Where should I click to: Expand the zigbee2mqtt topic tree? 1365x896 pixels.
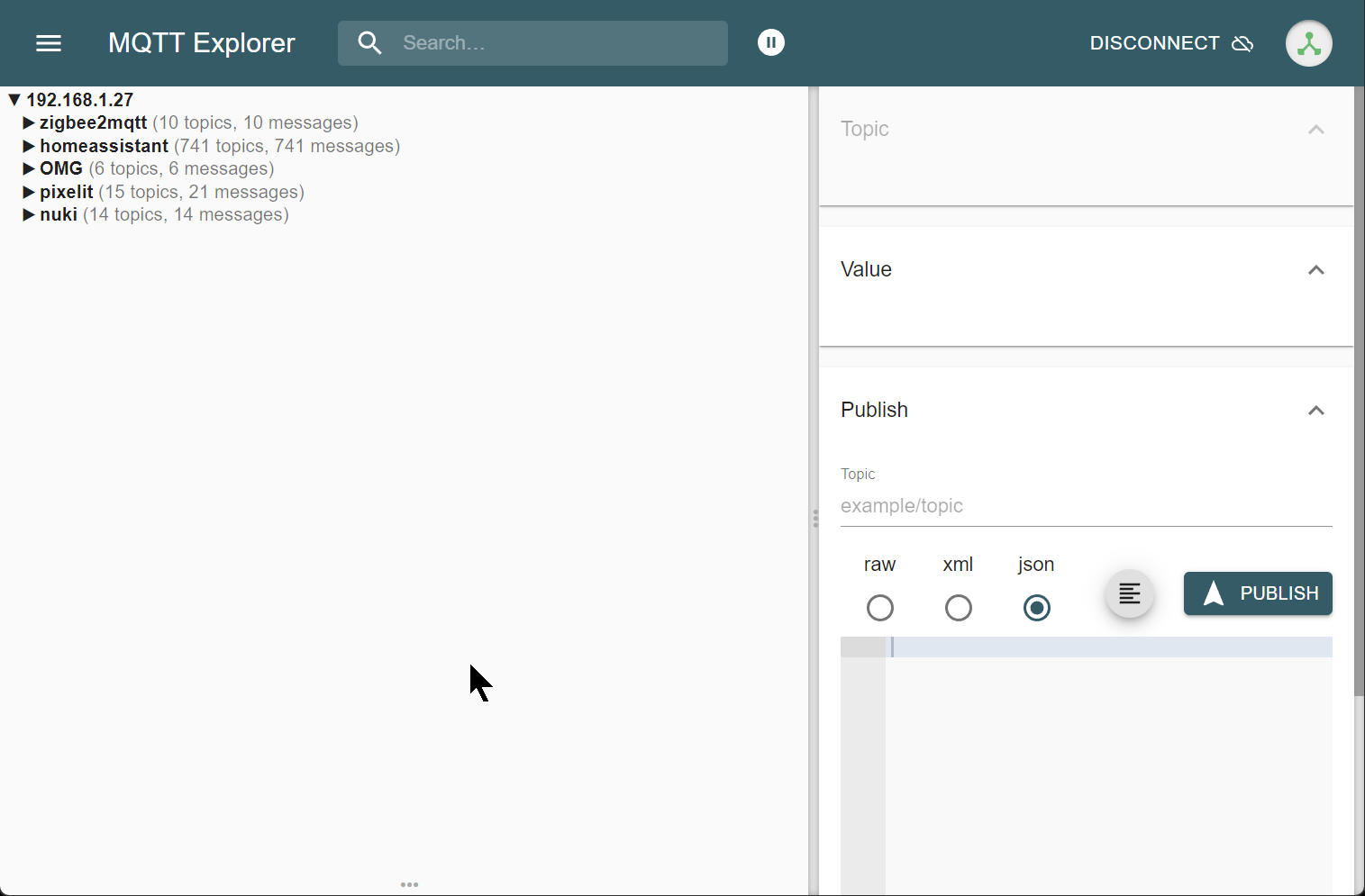(x=29, y=122)
